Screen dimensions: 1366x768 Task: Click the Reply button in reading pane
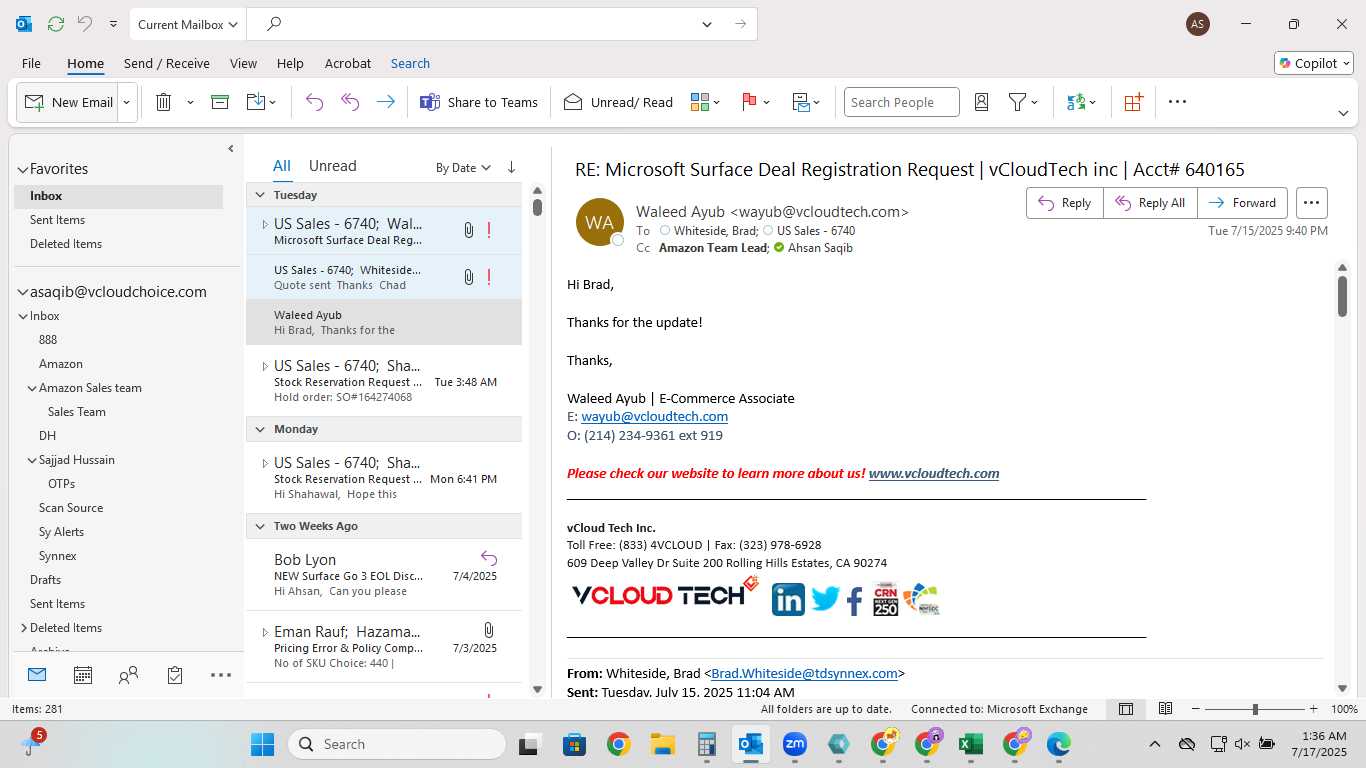point(1065,203)
